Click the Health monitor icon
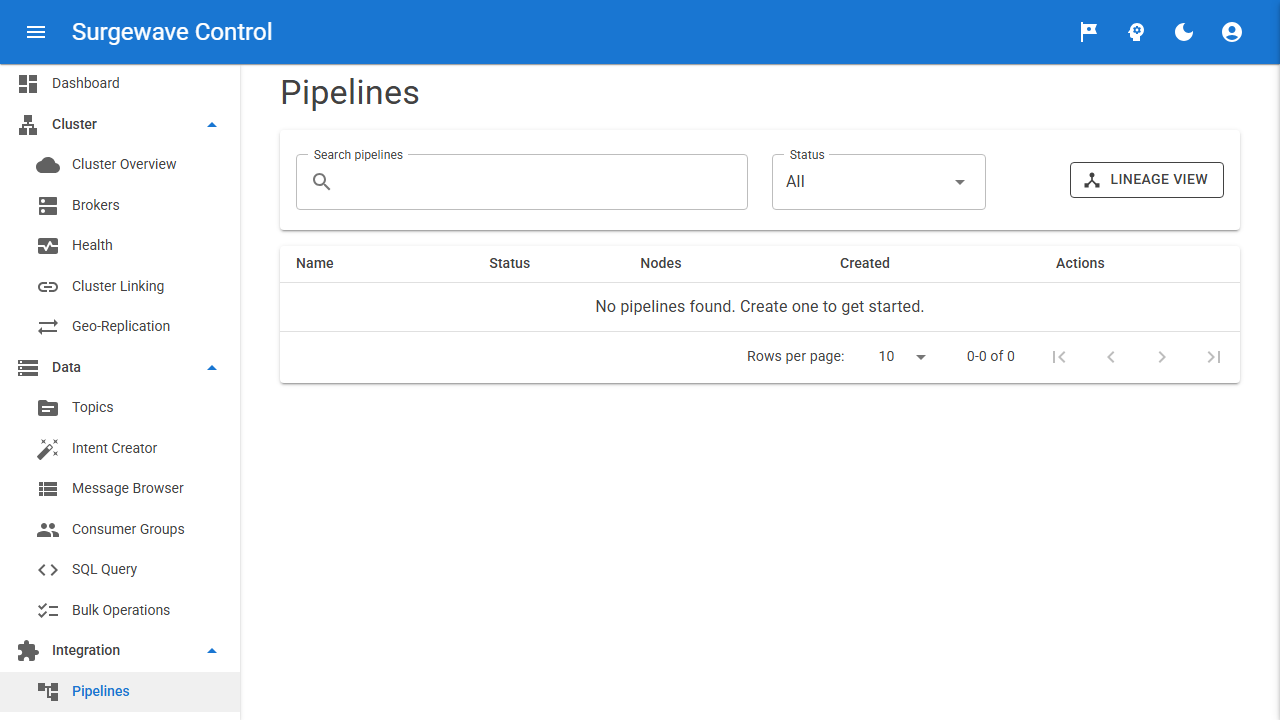This screenshot has width=1280, height=720. click(x=48, y=246)
